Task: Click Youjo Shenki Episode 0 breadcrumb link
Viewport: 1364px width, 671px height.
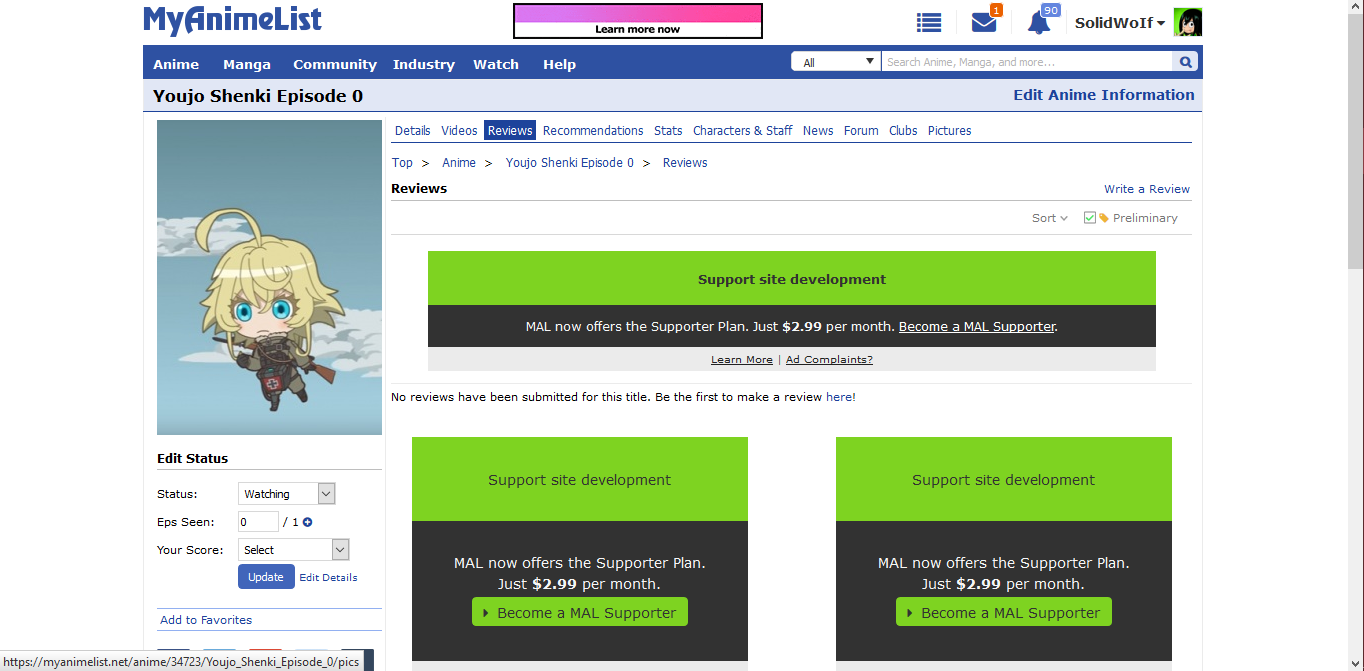Action: tap(570, 163)
